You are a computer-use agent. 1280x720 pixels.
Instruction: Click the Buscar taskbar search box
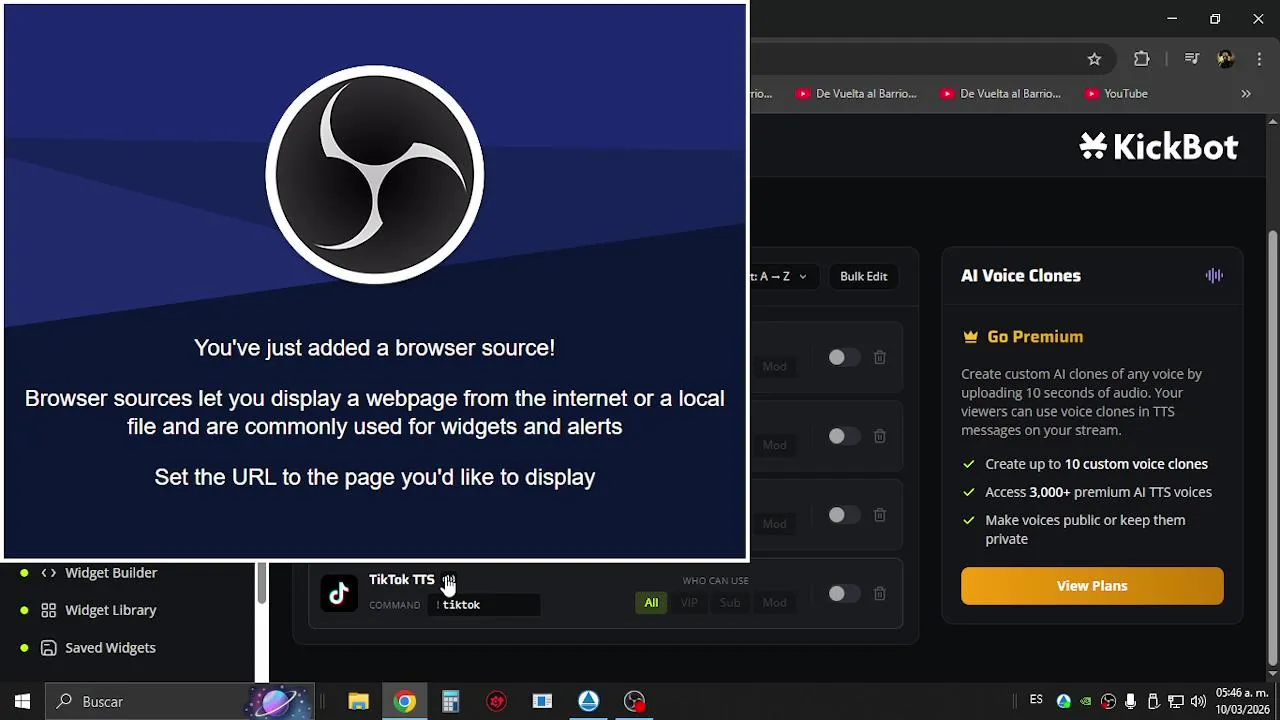click(x=182, y=701)
